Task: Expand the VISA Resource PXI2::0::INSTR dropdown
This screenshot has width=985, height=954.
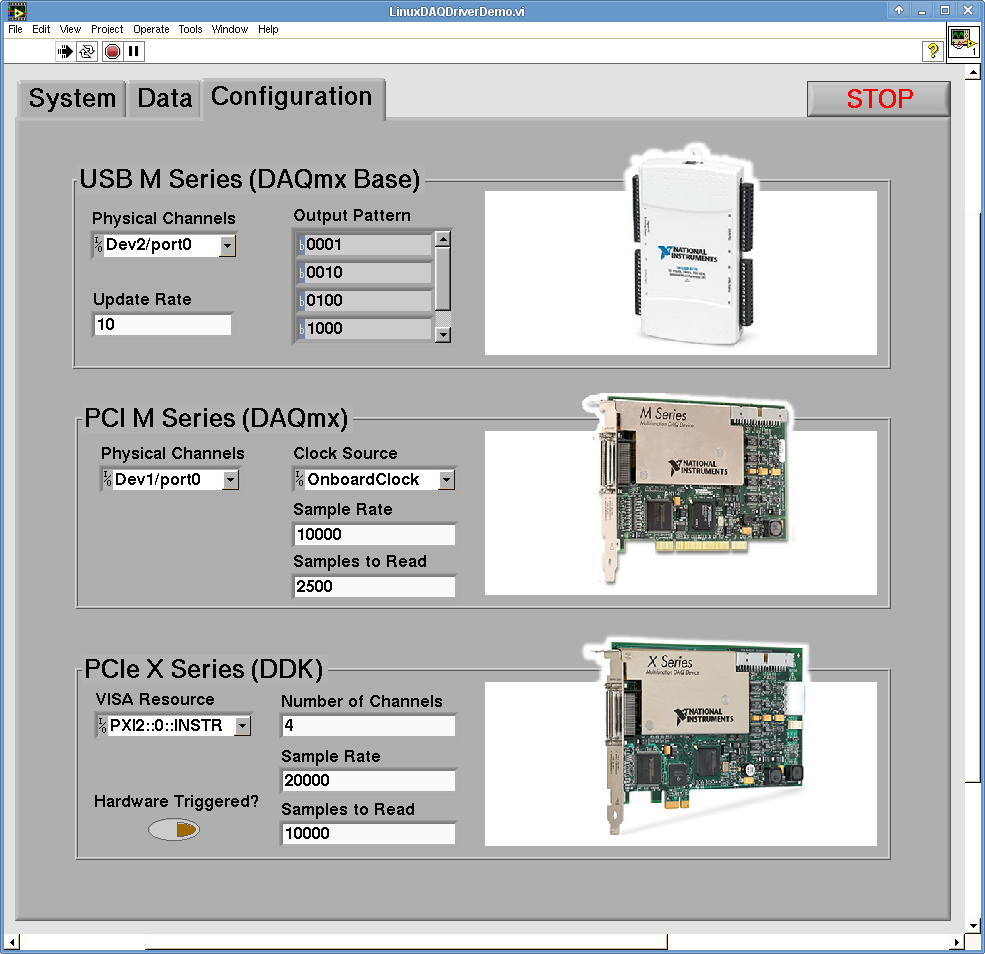Action: tap(242, 726)
